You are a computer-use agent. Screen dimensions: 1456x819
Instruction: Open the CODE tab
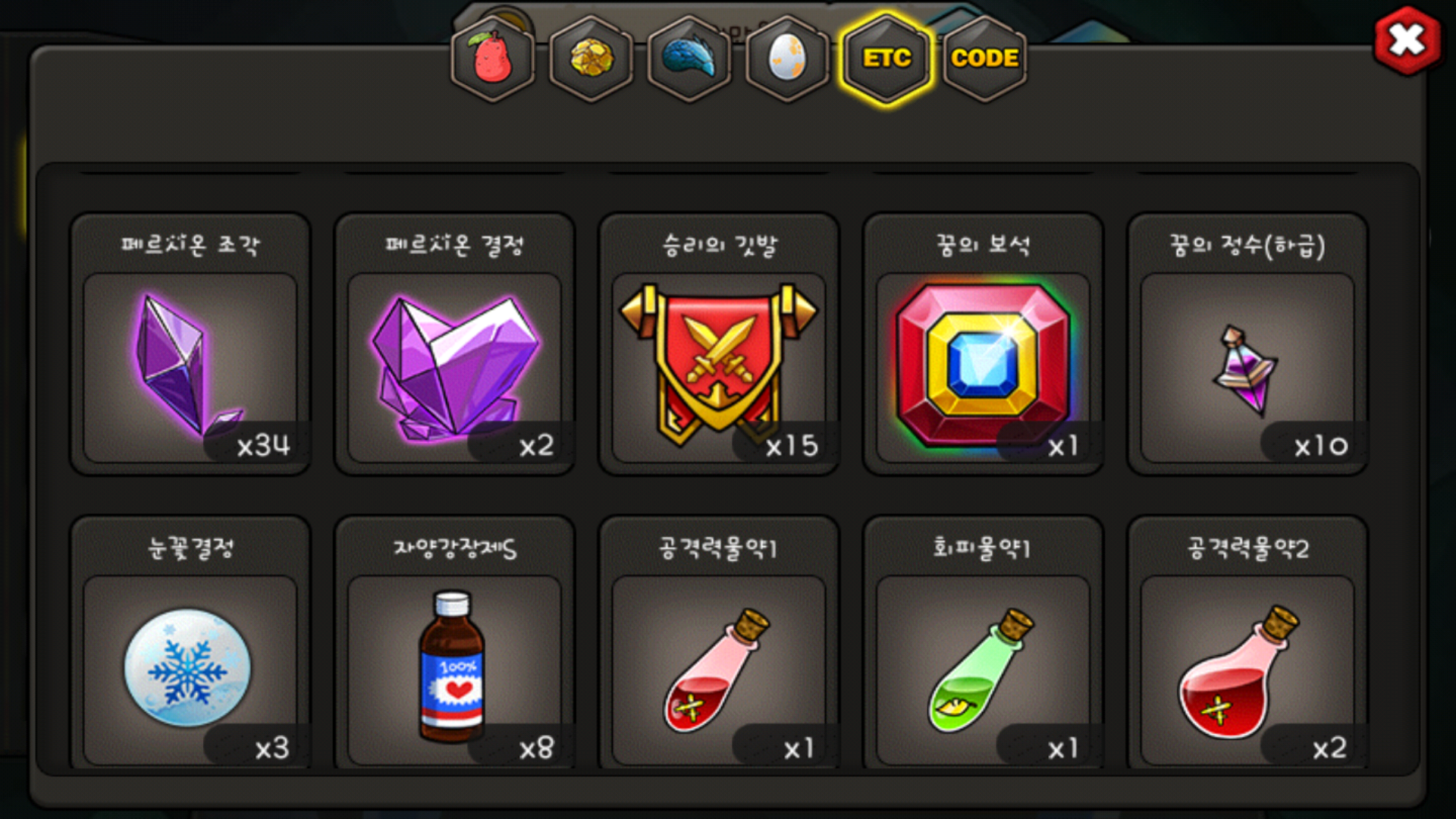(984, 58)
